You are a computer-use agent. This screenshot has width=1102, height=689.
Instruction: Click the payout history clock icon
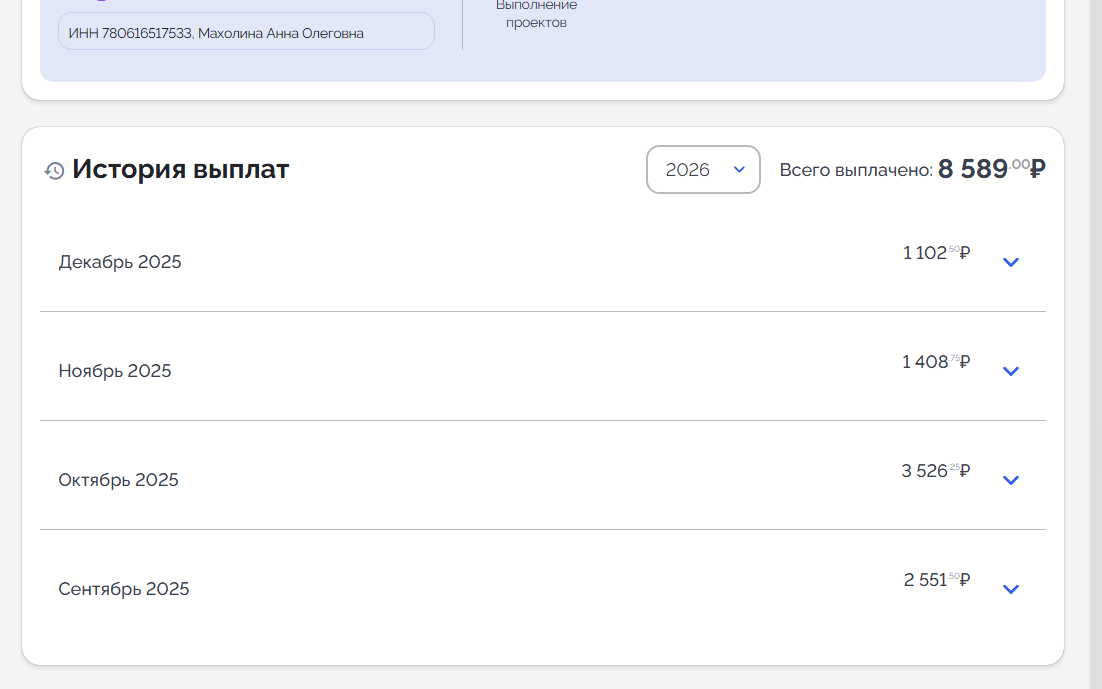(x=54, y=171)
